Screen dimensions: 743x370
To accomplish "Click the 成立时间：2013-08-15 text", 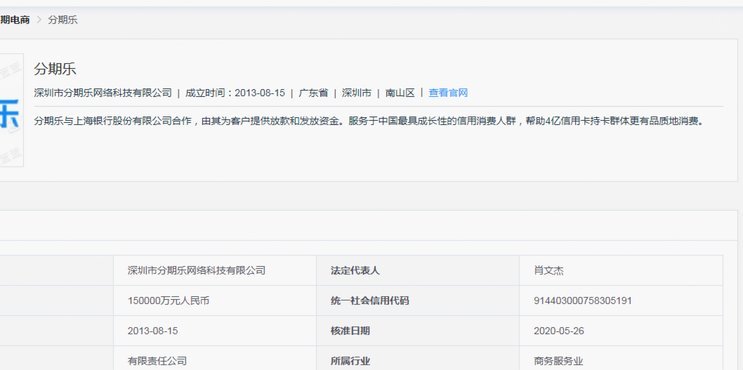I will tap(235, 93).
